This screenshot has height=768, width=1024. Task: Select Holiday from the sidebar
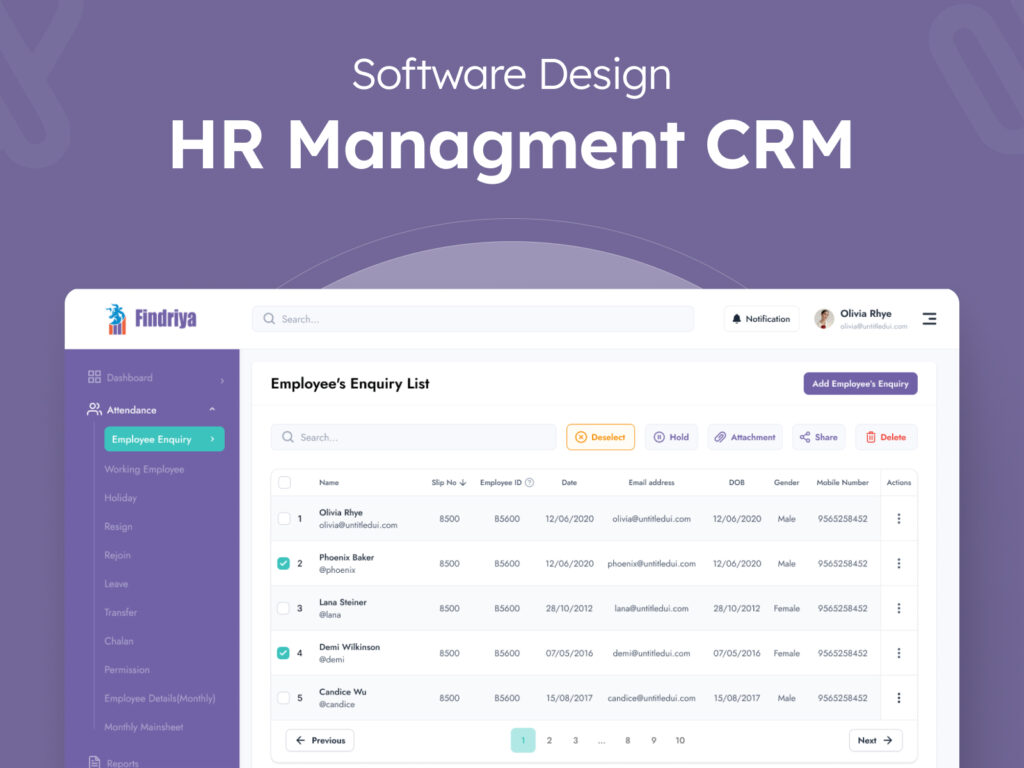point(120,498)
